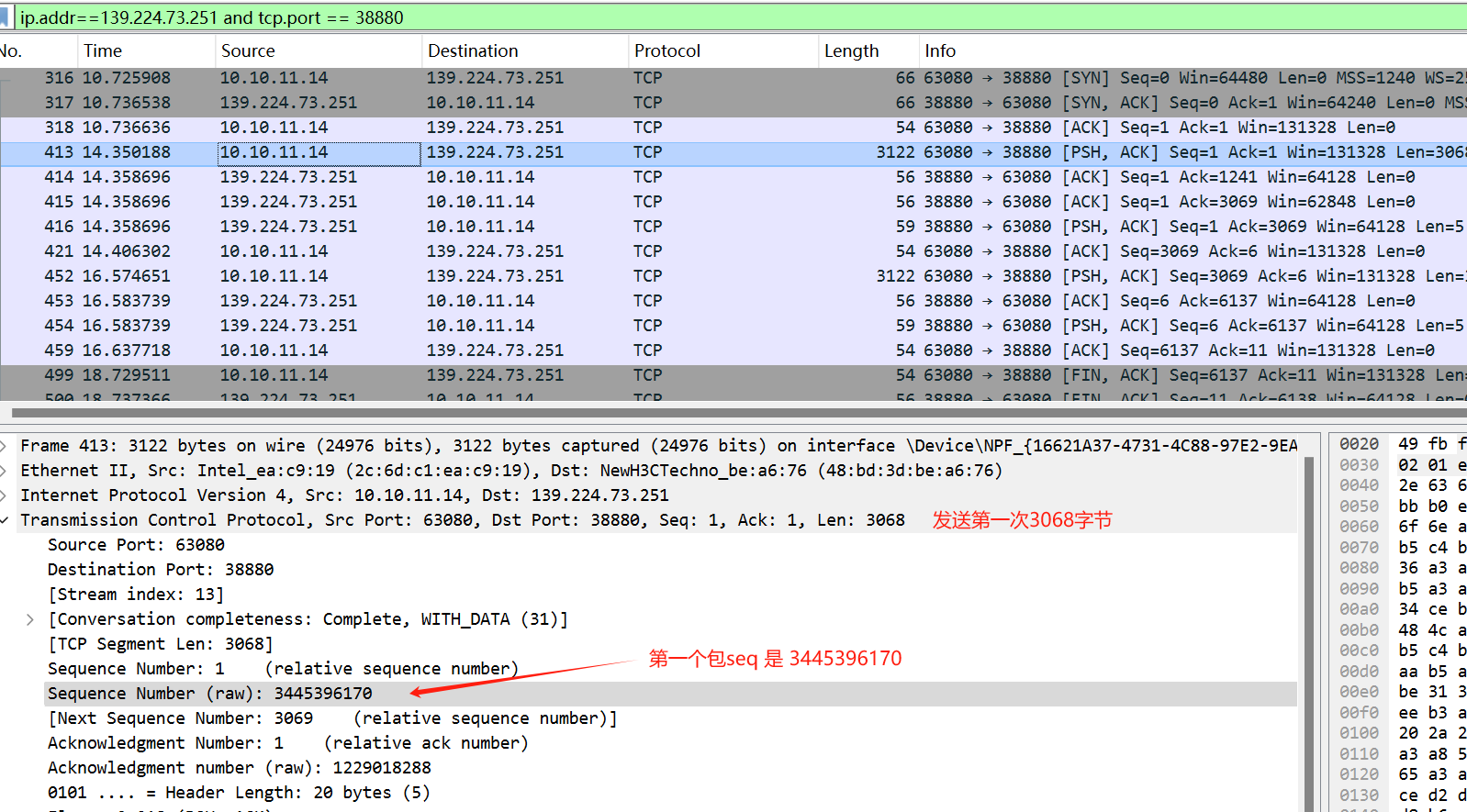Select packet 452 with length 3122
Screen dimensions: 1467x812
[x=733, y=276]
